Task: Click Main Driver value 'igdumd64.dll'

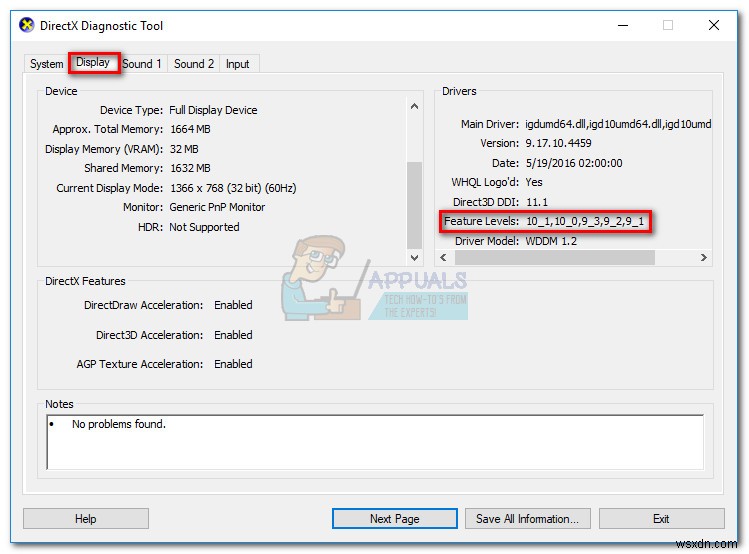Action: point(556,124)
